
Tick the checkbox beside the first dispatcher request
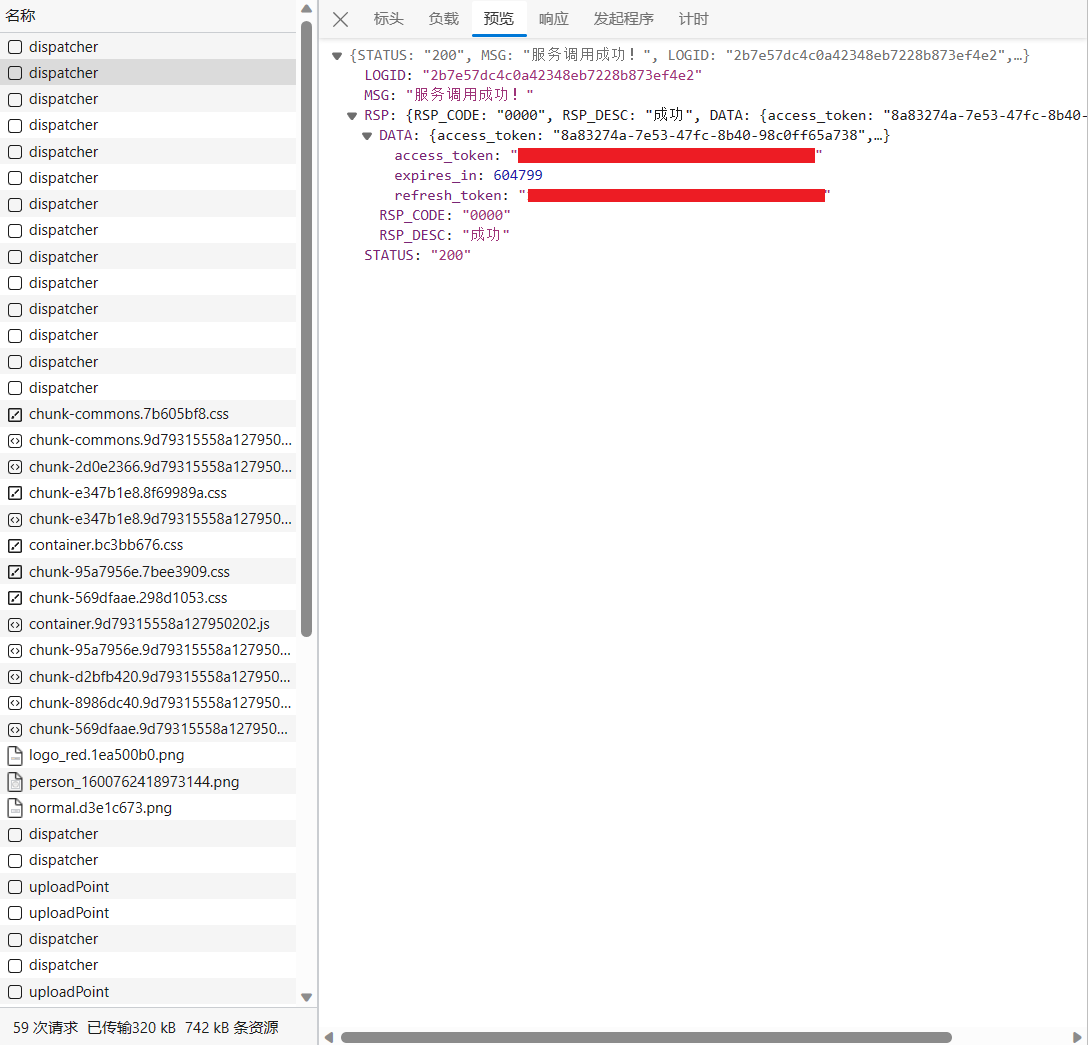pos(15,47)
